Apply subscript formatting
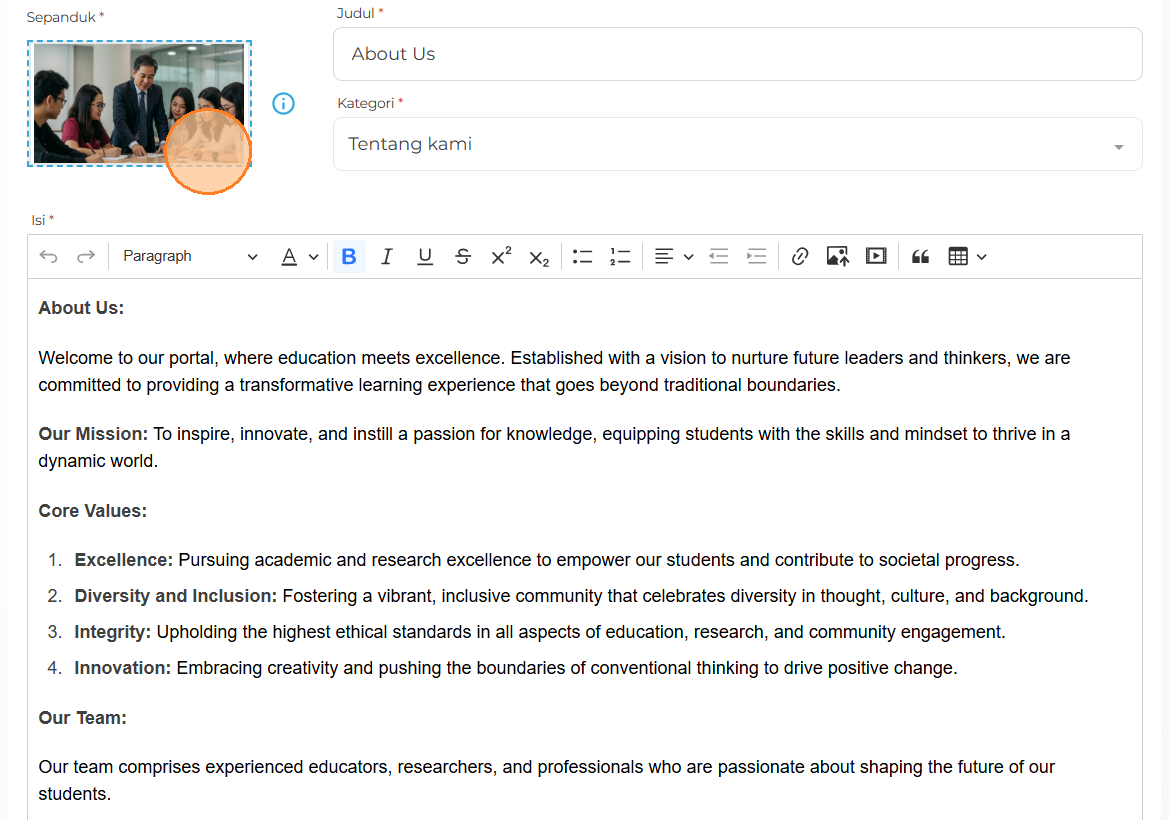Screen dimensions: 1169x820 pos(539,257)
